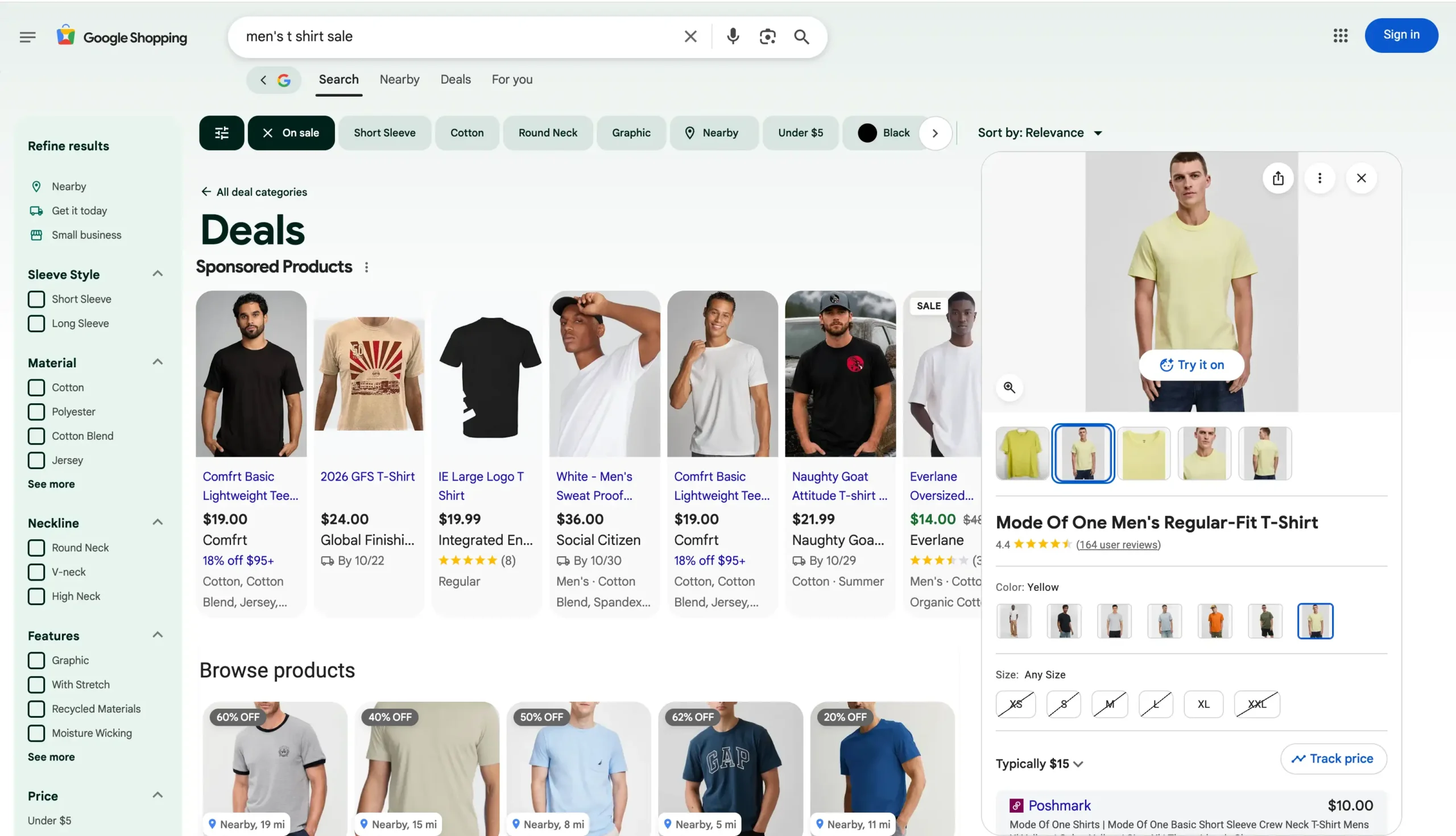The height and width of the screenshot is (836, 1456).
Task: Switch to the Deals tab
Action: (x=456, y=79)
